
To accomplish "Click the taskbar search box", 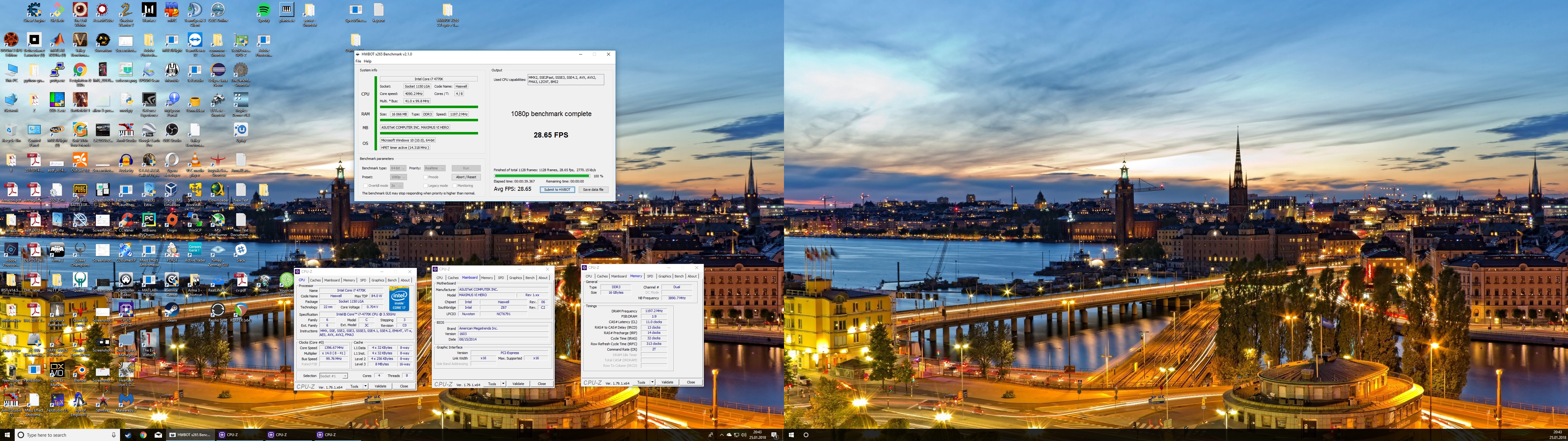I will (x=66, y=435).
